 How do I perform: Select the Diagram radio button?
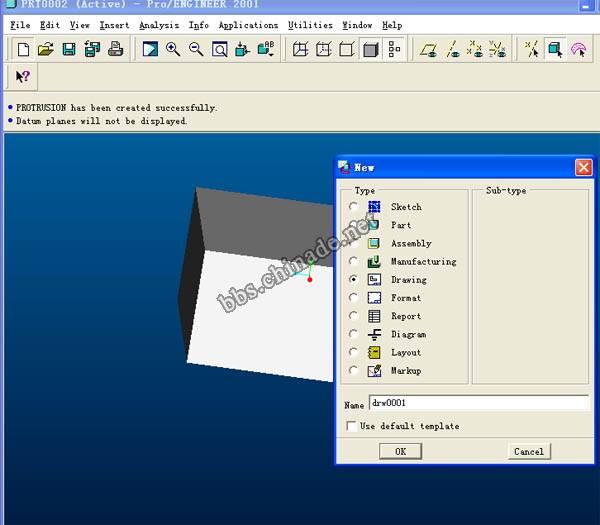353,334
